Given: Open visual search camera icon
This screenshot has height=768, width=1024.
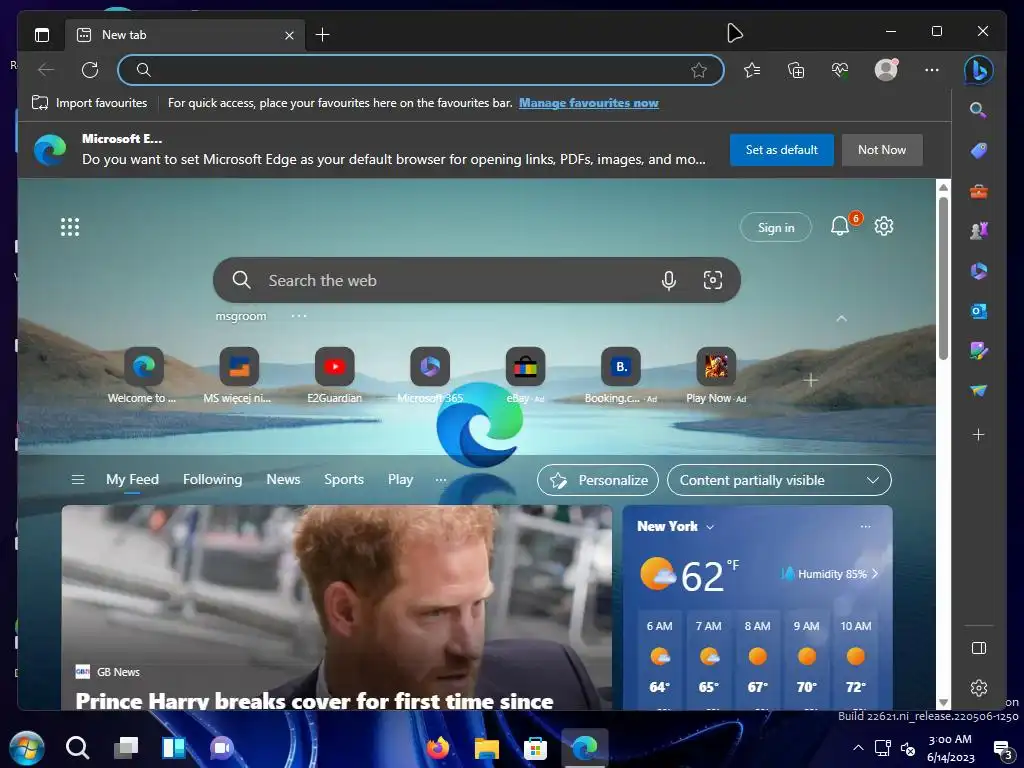Looking at the screenshot, I should pyautogui.click(x=712, y=280).
